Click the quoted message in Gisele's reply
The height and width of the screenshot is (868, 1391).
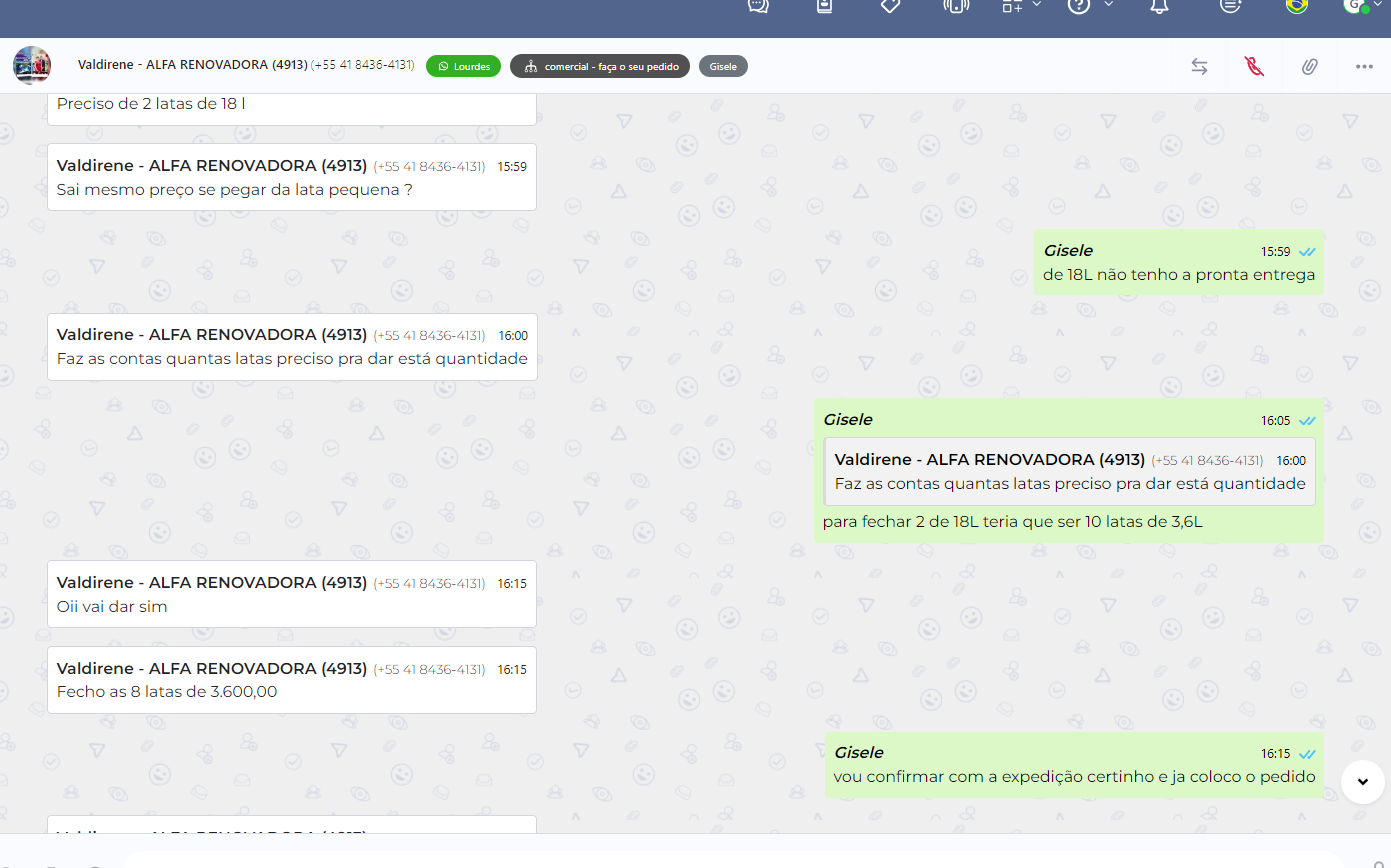pyautogui.click(x=1069, y=472)
